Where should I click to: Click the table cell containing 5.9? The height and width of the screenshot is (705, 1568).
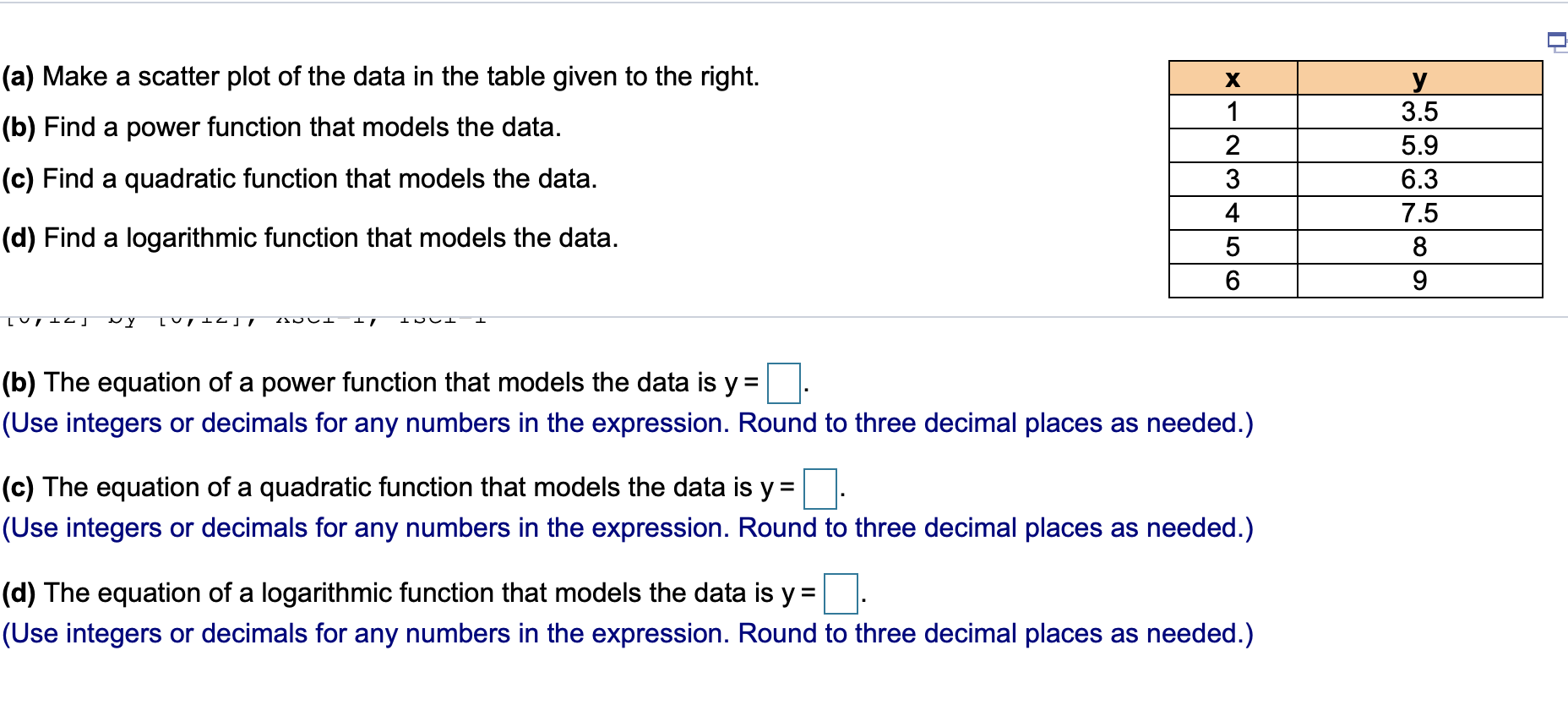(x=1420, y=145)
